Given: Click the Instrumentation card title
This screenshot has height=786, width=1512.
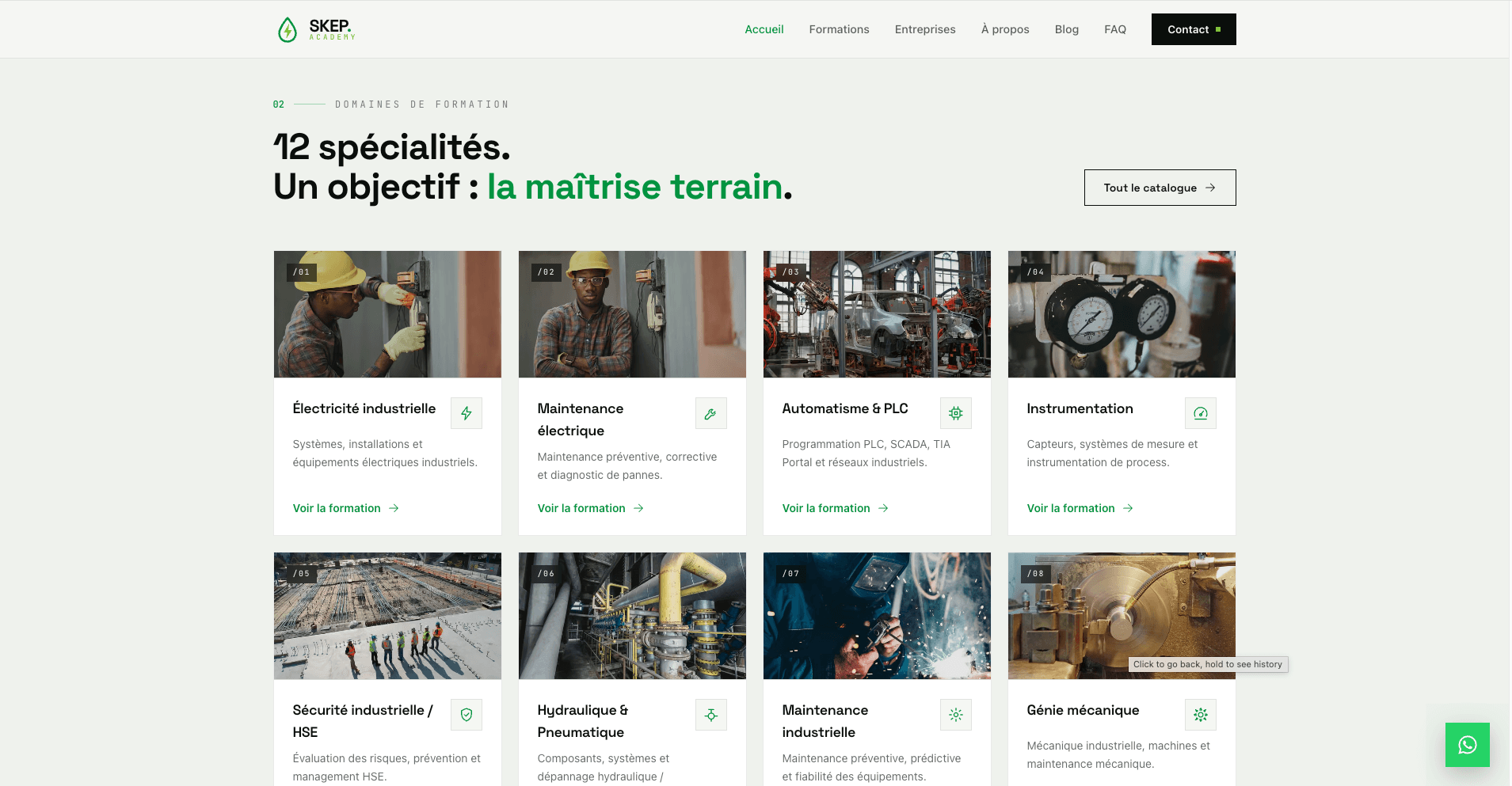Looking at the screenshot, I should (x=1080, y=408).
